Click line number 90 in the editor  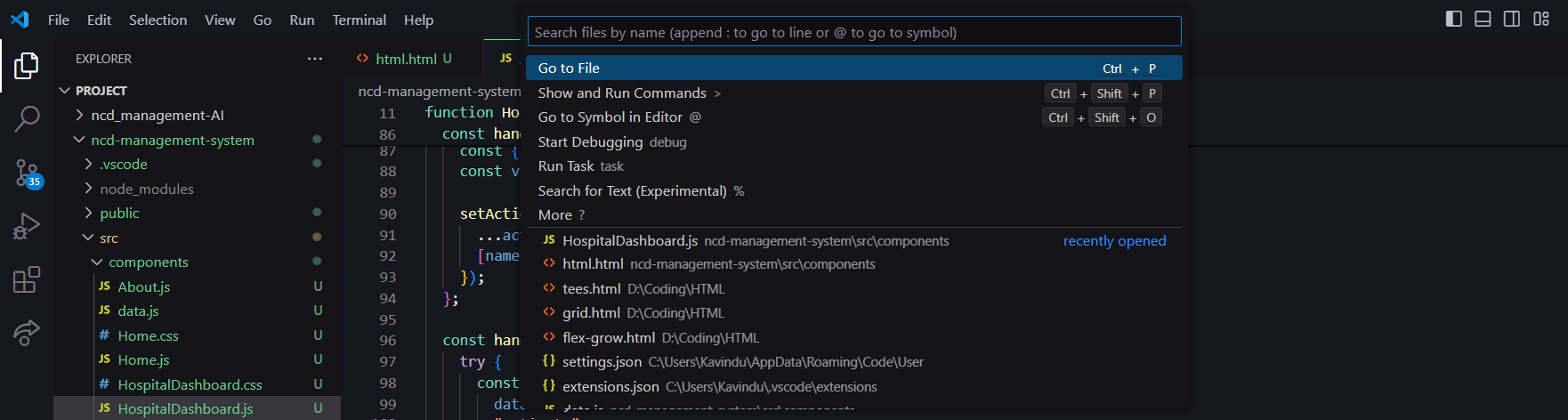coord(388,214)
